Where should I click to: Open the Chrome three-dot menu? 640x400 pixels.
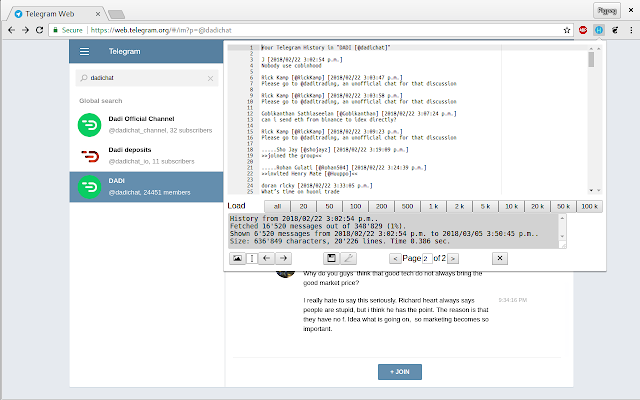click(x=631, y=30)
